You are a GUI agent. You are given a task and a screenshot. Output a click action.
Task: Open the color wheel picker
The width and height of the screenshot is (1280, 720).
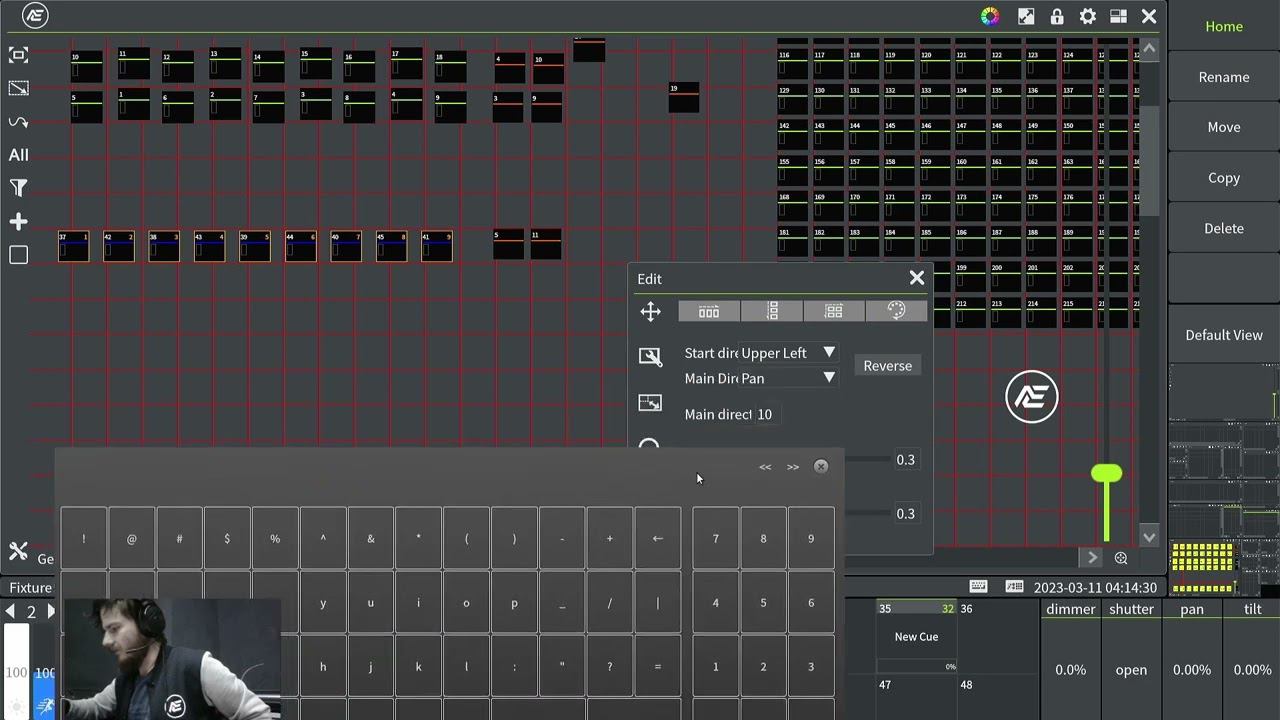click(989, 16)
